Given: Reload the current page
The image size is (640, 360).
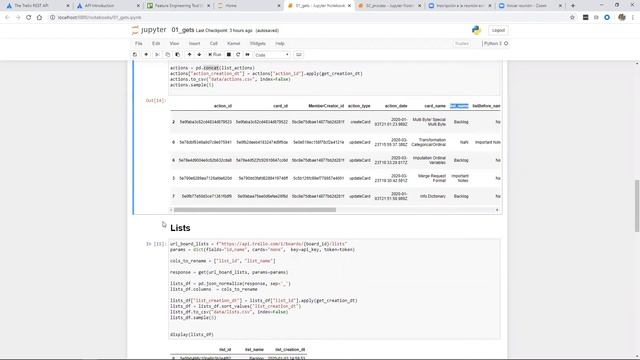Looking at the screenshot, I should click(x=29, y=18).
